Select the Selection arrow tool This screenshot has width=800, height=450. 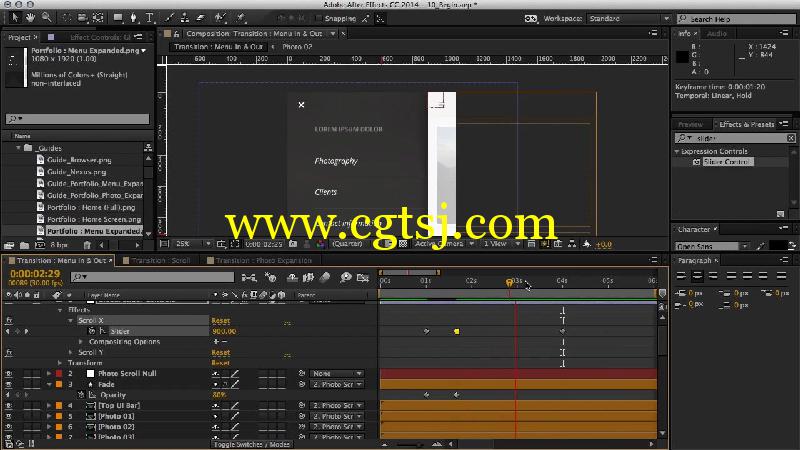point(15,18)
